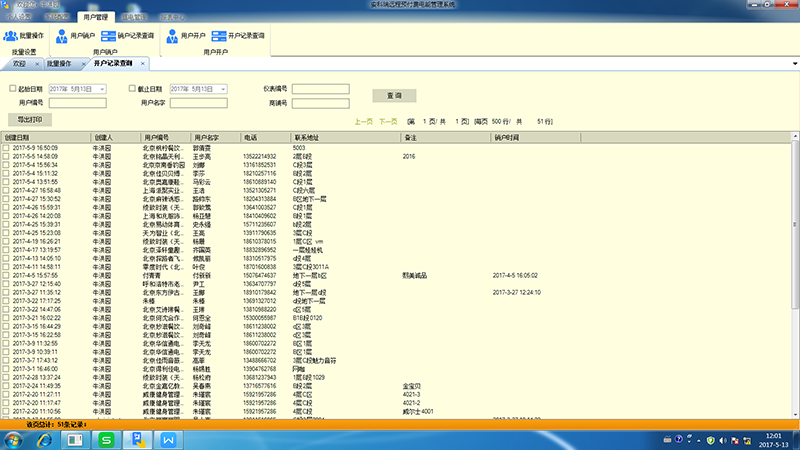Switch to 个人设置 ribbon tab

click(x=19, y=17)
